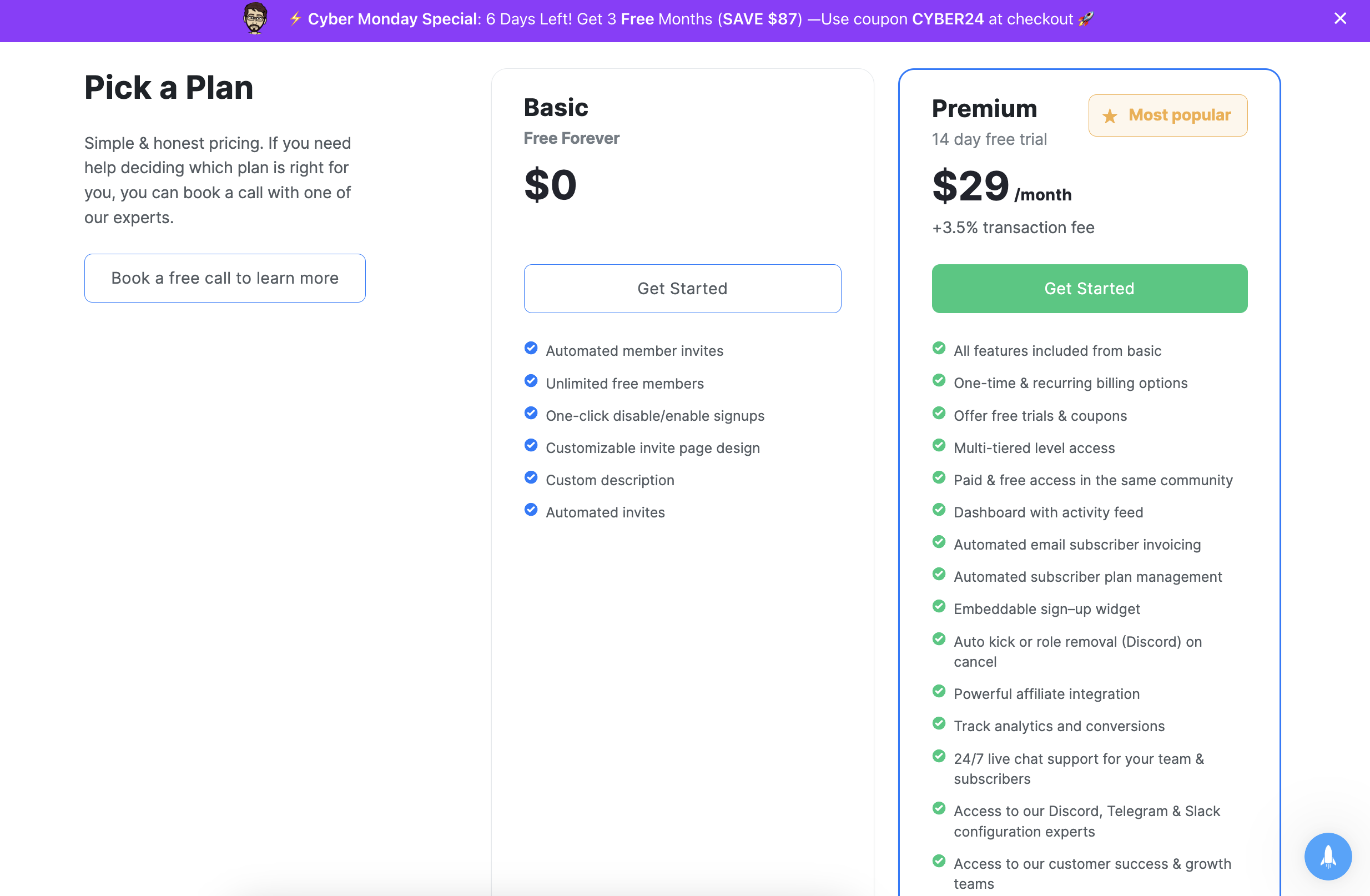
Task: Click Book a free call to learn more
Action: pyautogui.click(x=224, y=278)
